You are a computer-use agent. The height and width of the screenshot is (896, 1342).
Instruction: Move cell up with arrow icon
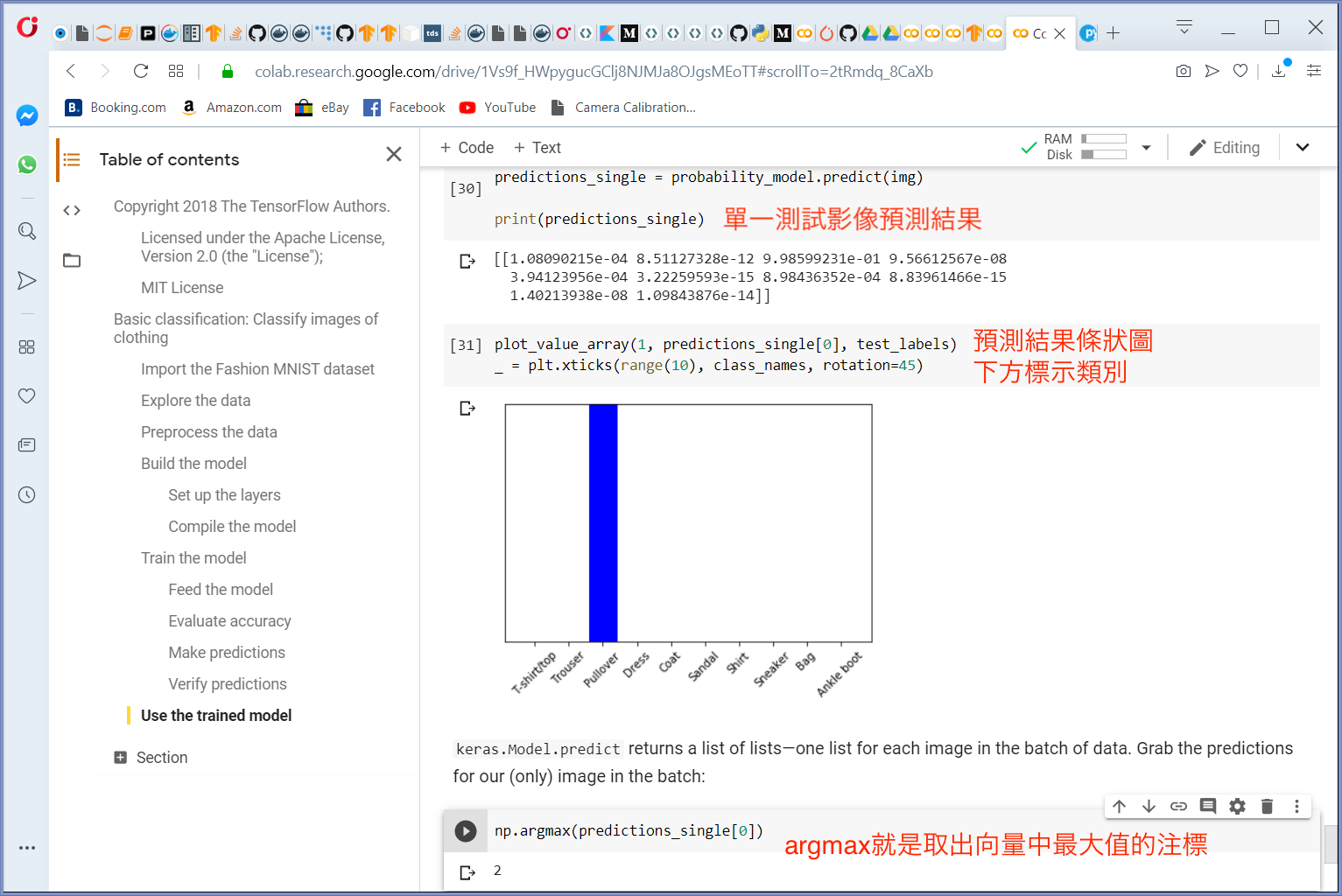[x=1120, y=807]
